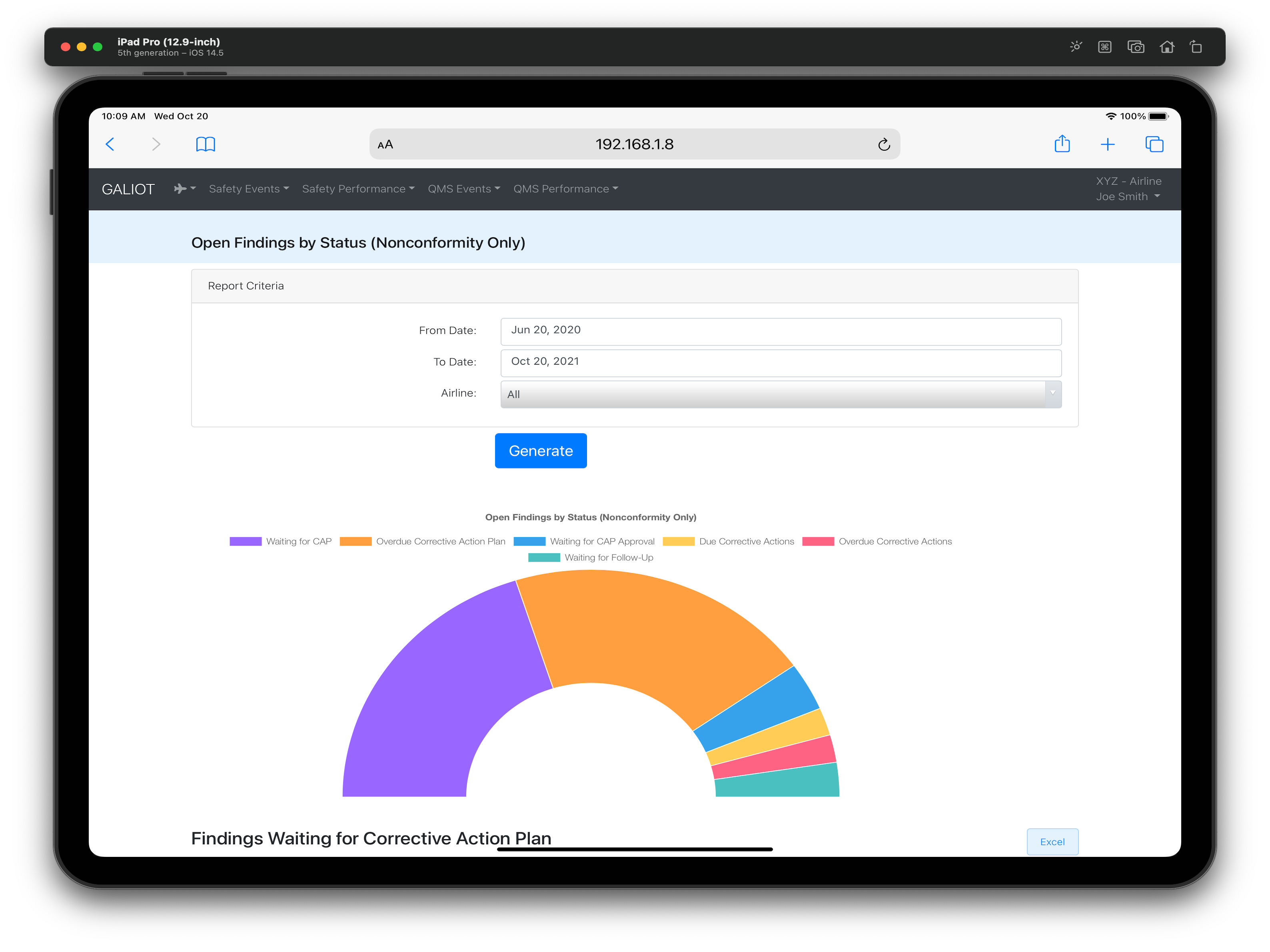This screenshot has height=952, width=1270.
Task: Open Safari bookmarks book icon
Action: (206, 144)
